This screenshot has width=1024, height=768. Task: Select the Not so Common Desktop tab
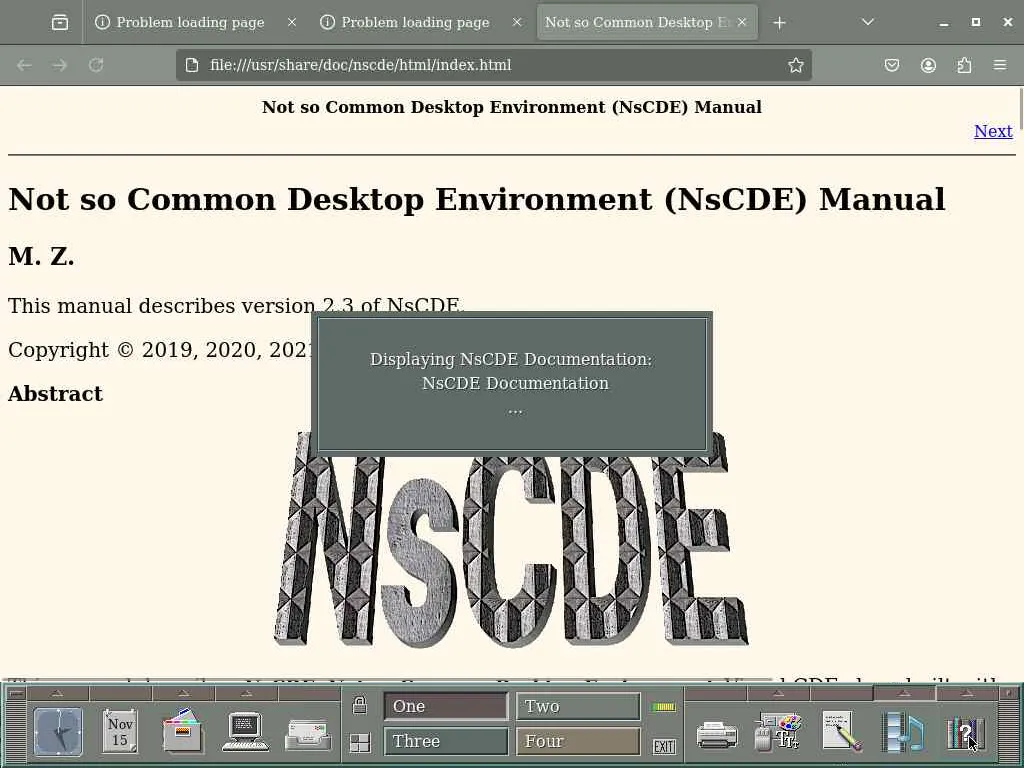[x=637, y=22]
